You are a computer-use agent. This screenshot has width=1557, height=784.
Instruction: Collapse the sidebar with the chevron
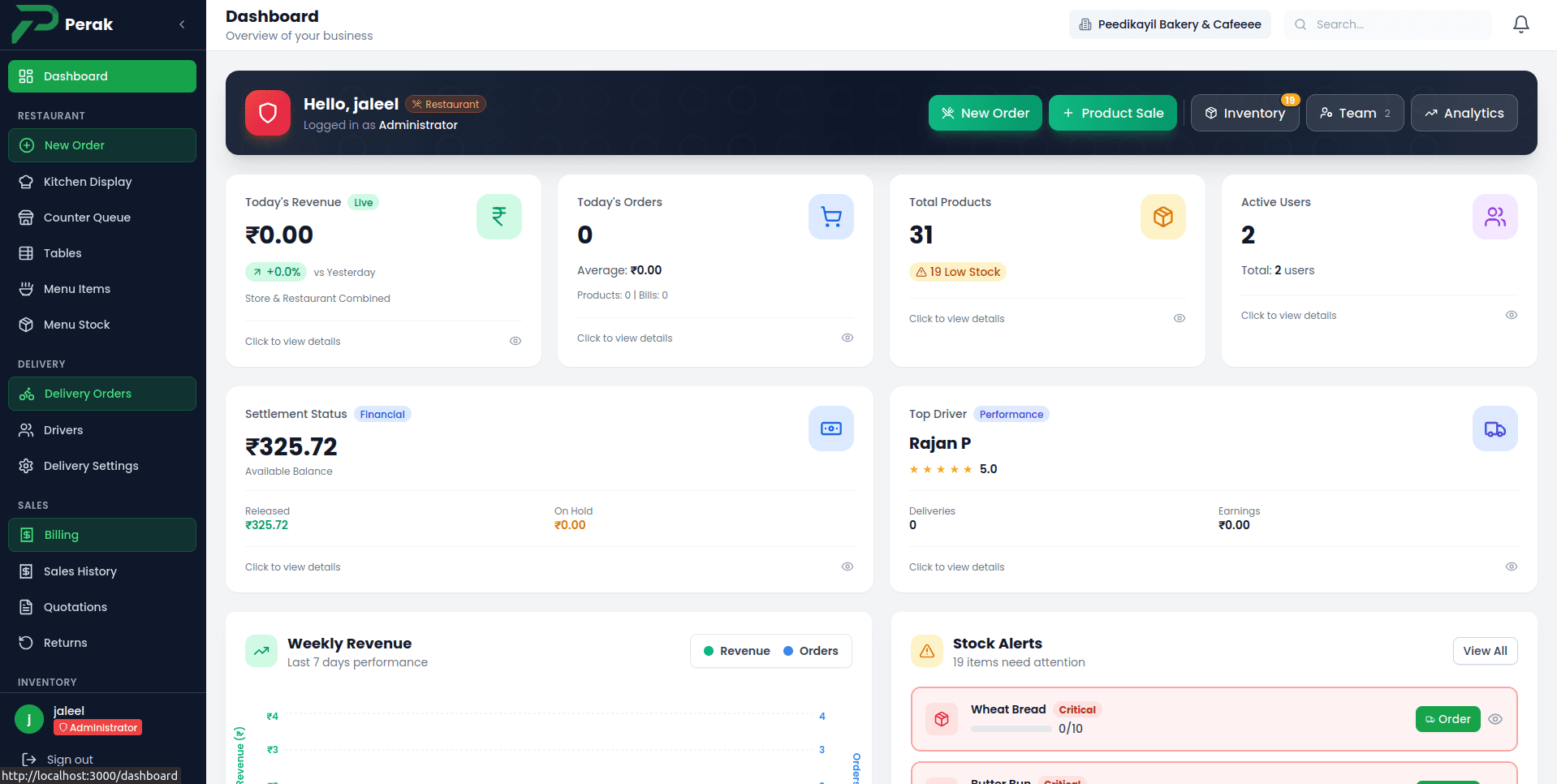pyautogui.click(x=182, y=24)
